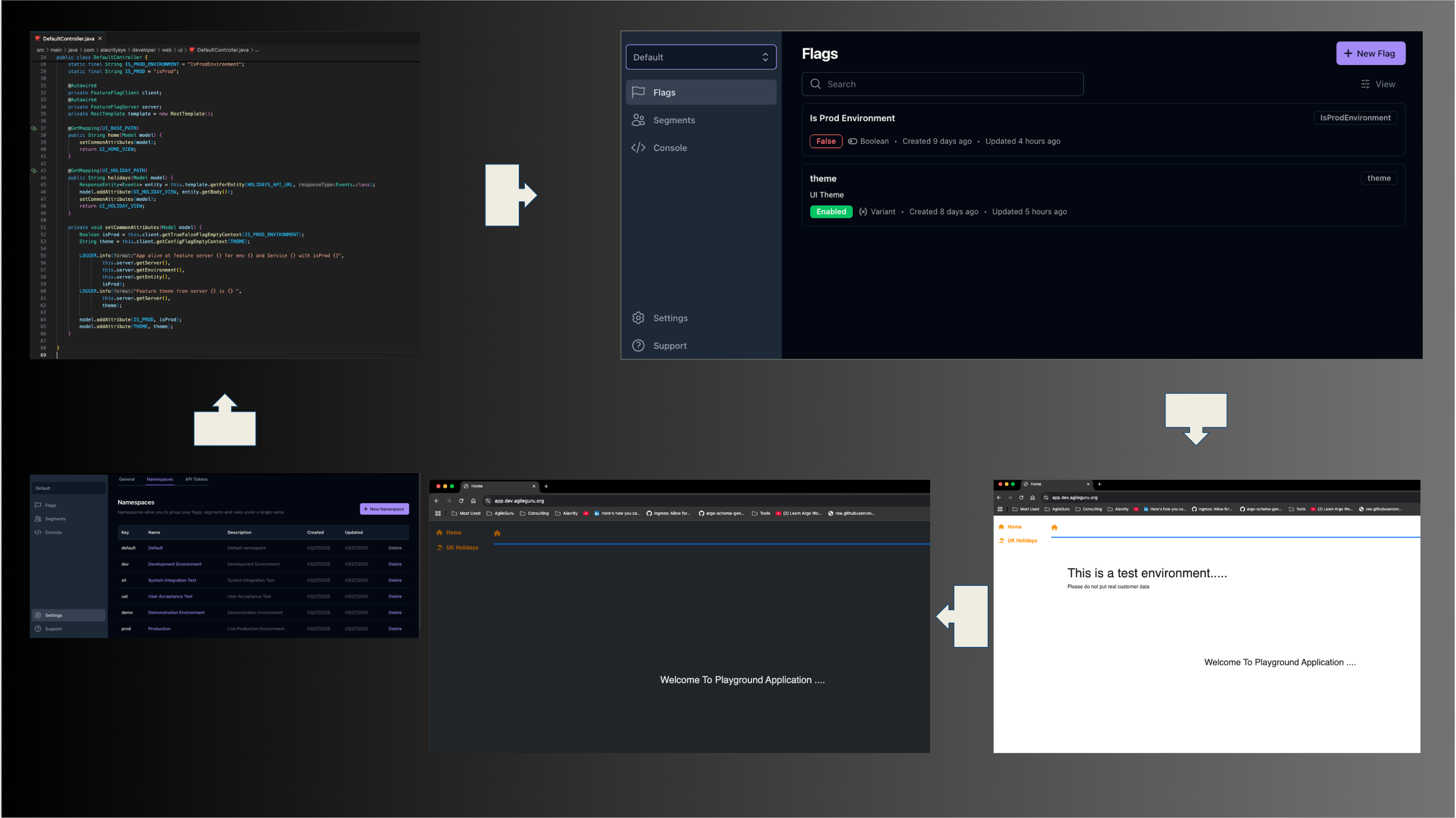Go back using the browser back arrow
The image size is (1456, 818).
point(437,501)
